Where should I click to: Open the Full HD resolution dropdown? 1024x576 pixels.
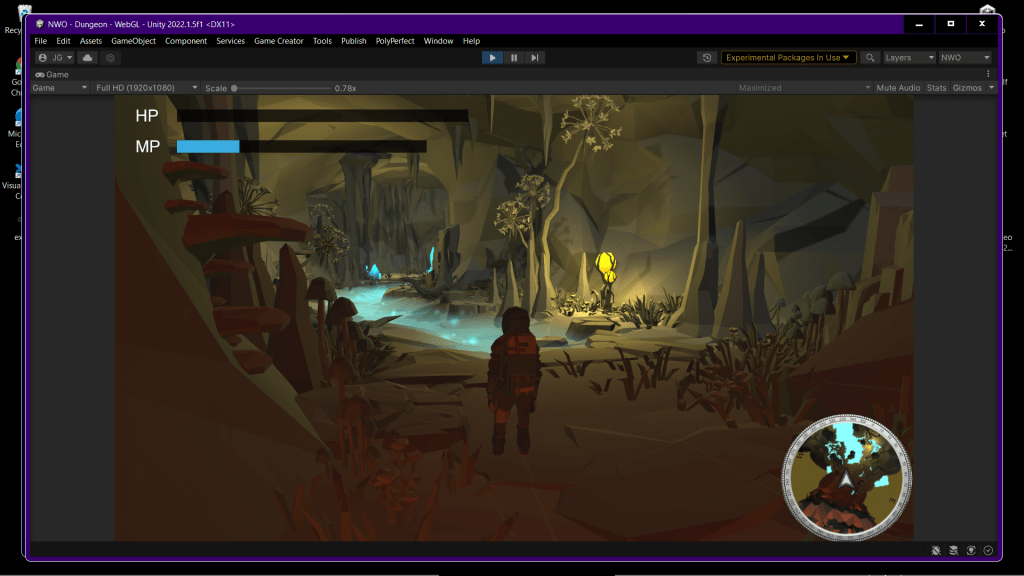[x=145, y=88]
